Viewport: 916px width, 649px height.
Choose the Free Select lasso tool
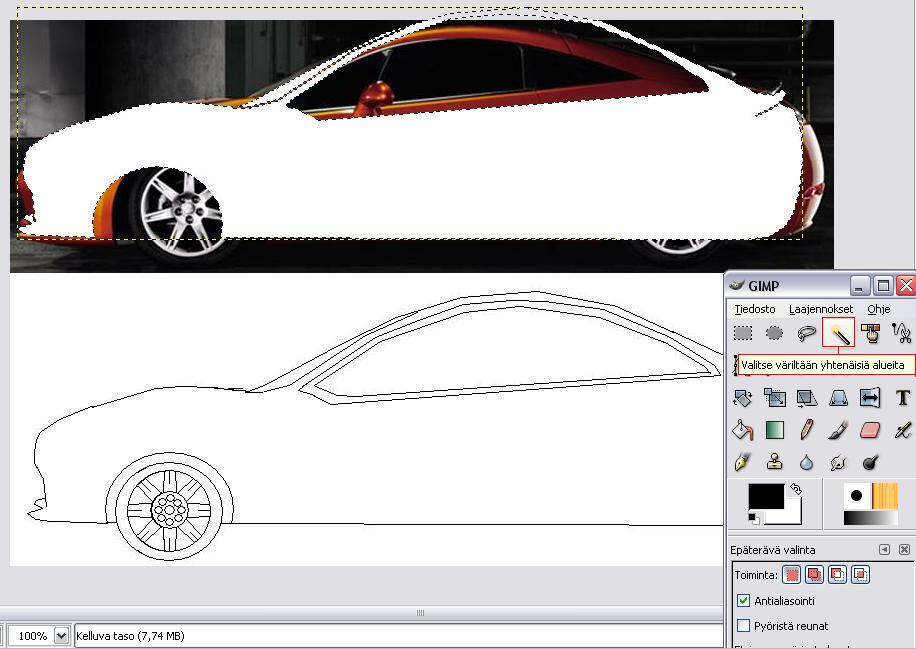[x=806, y=333]
